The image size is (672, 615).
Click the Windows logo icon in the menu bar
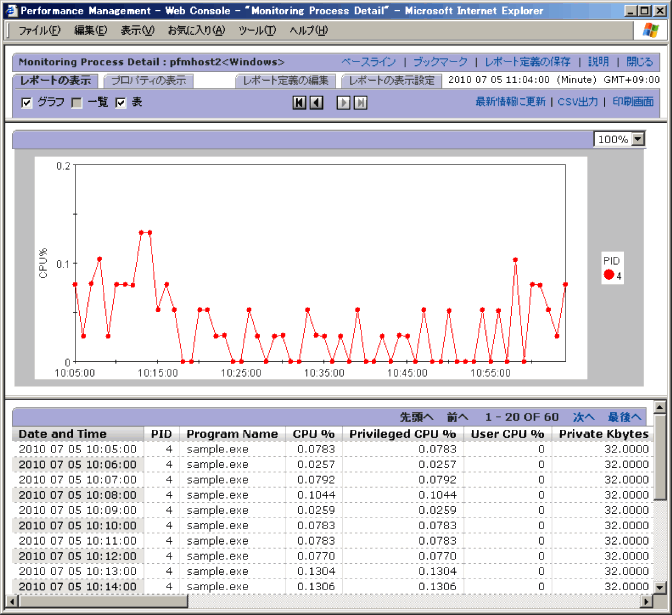click(x=651, y=30)
